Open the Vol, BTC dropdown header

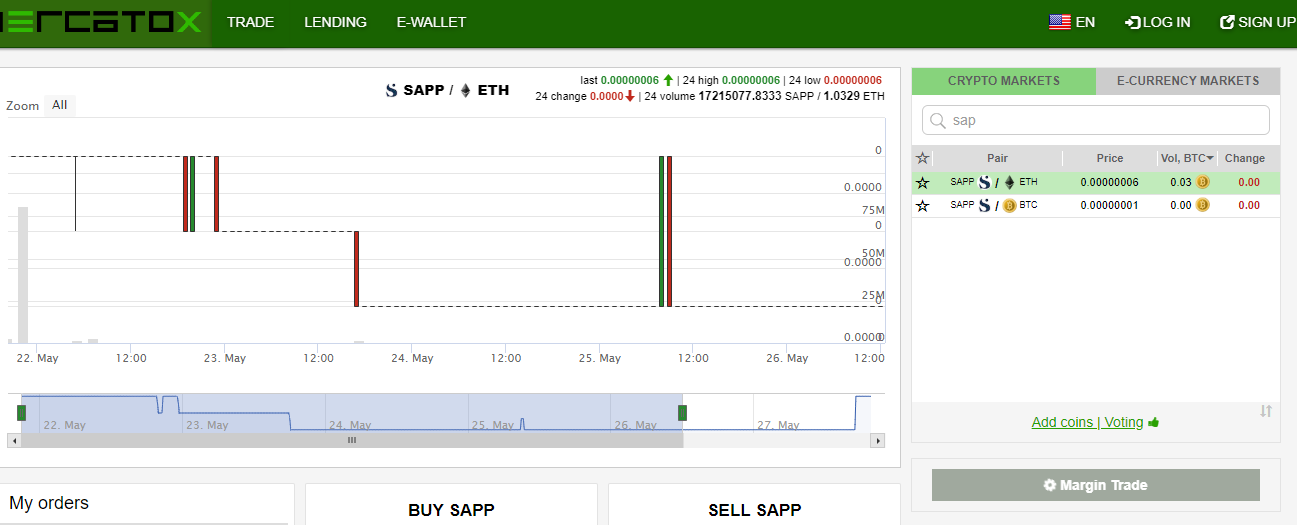pyautogui.click(x=1187, y=158)
